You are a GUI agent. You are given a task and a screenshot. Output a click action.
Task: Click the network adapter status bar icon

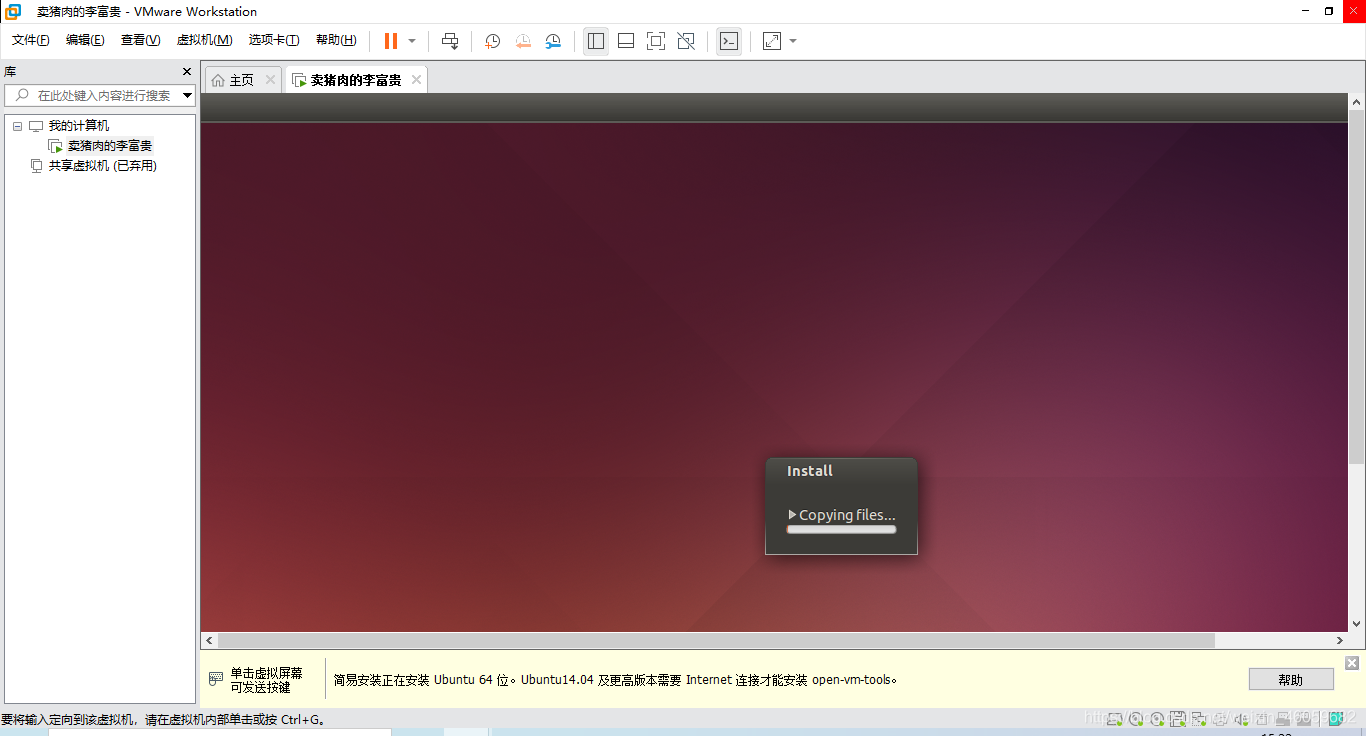1198,718
